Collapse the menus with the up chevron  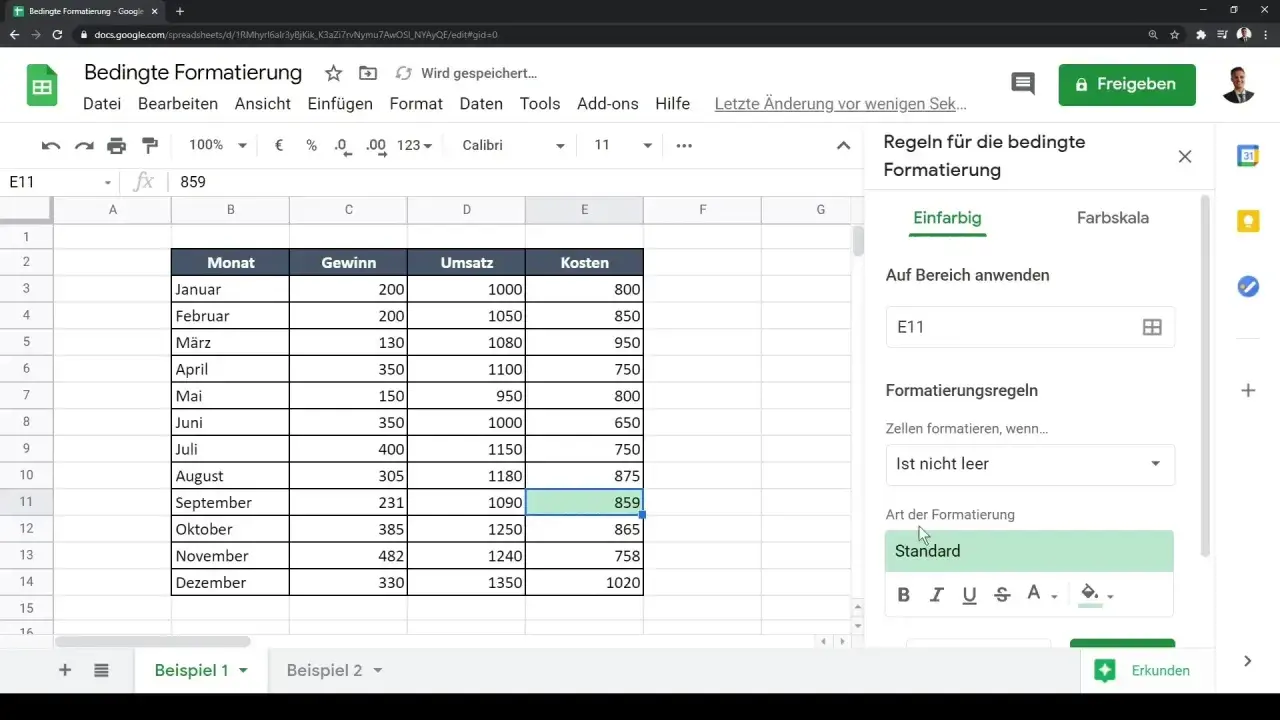pyautogui.click(x=843, y=145)
